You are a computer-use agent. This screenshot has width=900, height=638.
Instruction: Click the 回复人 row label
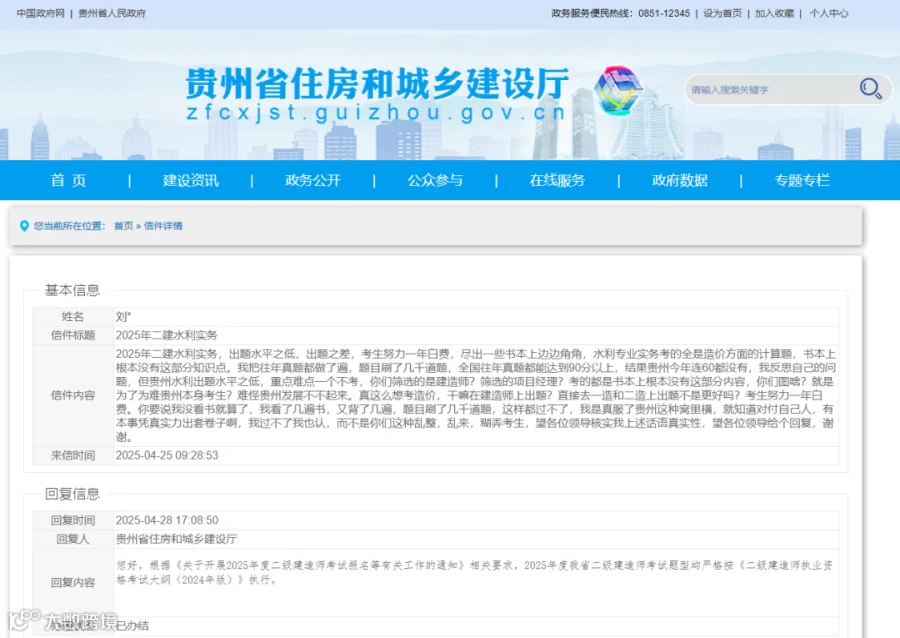coord(73,539)
